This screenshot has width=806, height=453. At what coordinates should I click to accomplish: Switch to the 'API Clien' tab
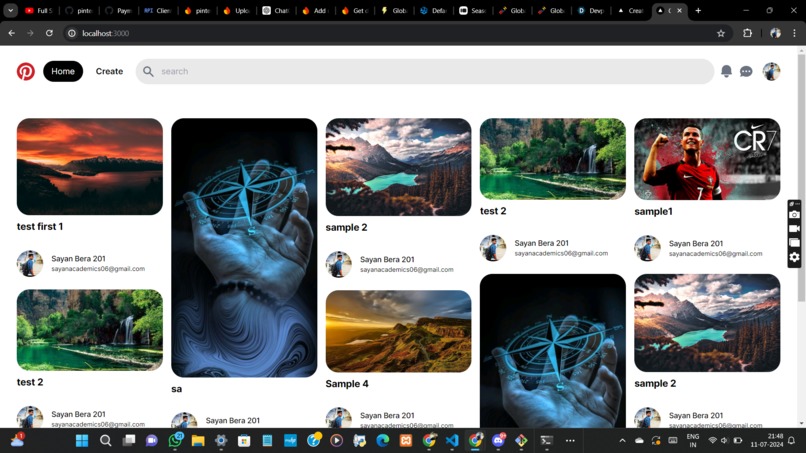pyautogui.click(x=157, y=10)
